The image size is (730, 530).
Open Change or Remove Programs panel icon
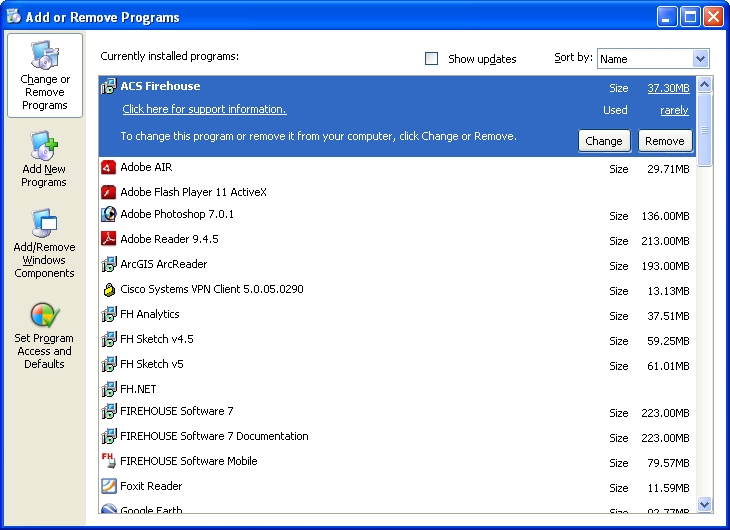click(x=45, y=55)
